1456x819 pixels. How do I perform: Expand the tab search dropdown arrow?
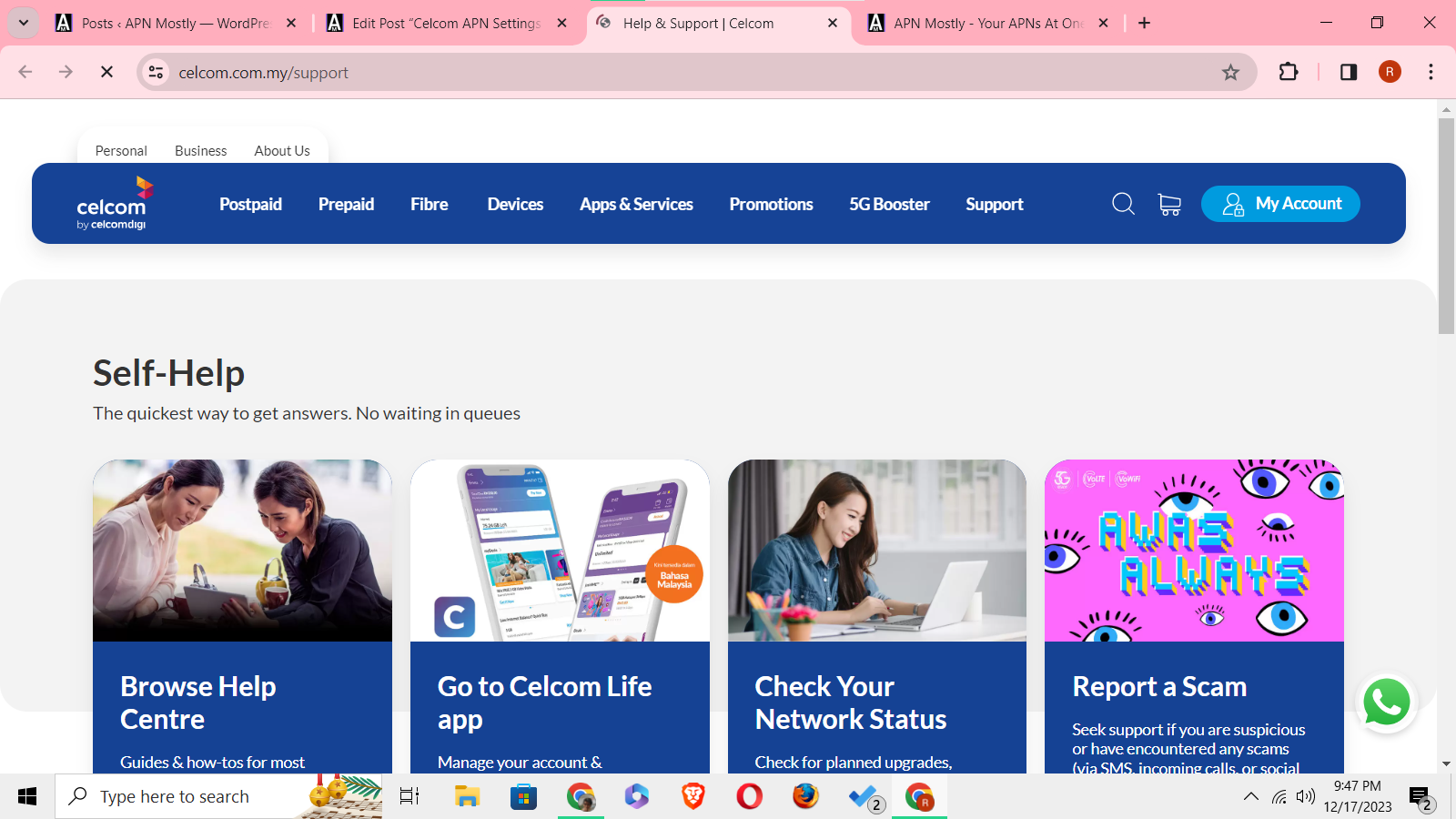(24, 23)
